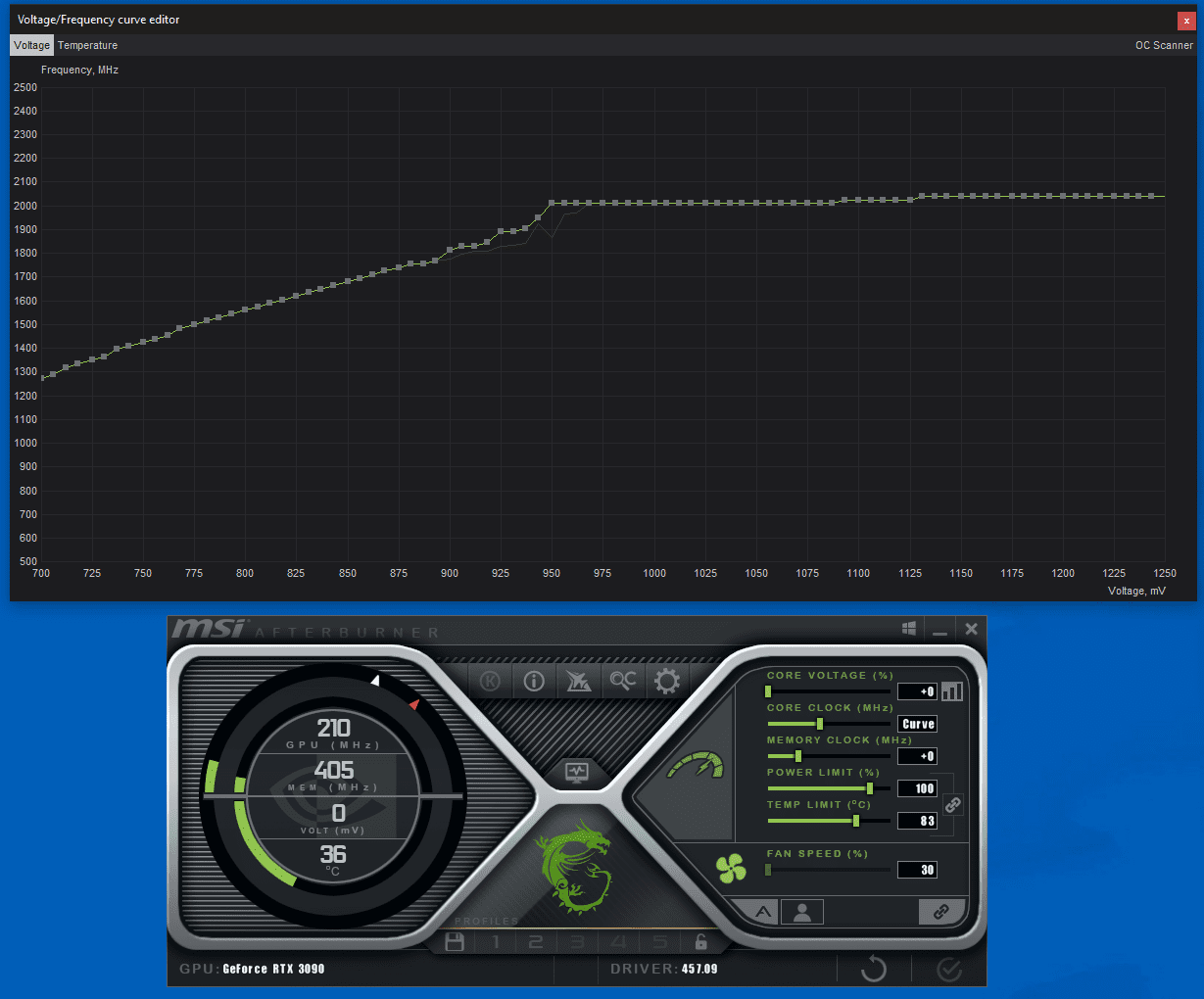Click the '210' GPU MHz readout
The width and height of the screenshot is (1204, 999).
333,728
